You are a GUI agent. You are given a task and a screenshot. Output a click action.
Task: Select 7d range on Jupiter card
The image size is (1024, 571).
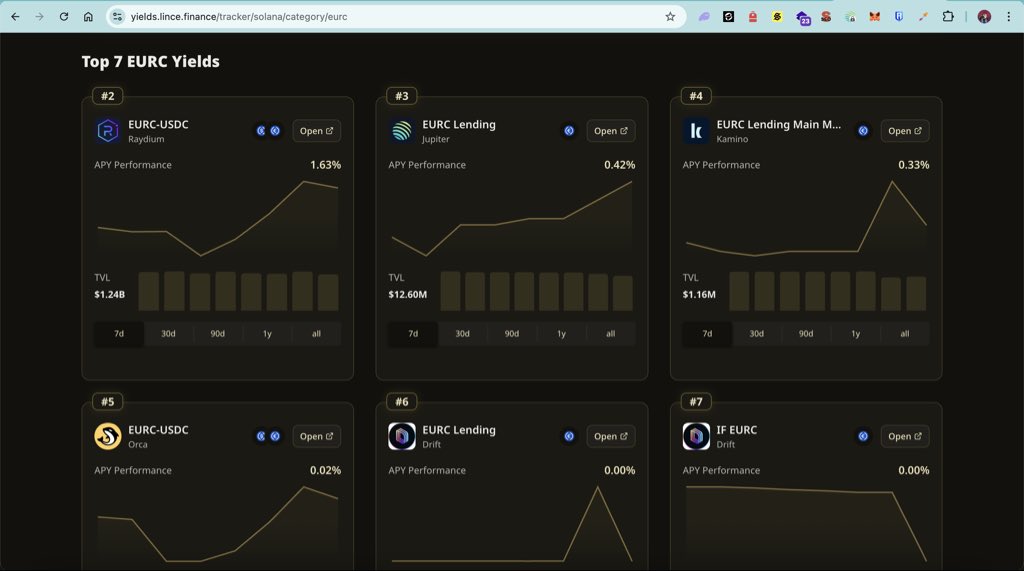click(413, 334)
